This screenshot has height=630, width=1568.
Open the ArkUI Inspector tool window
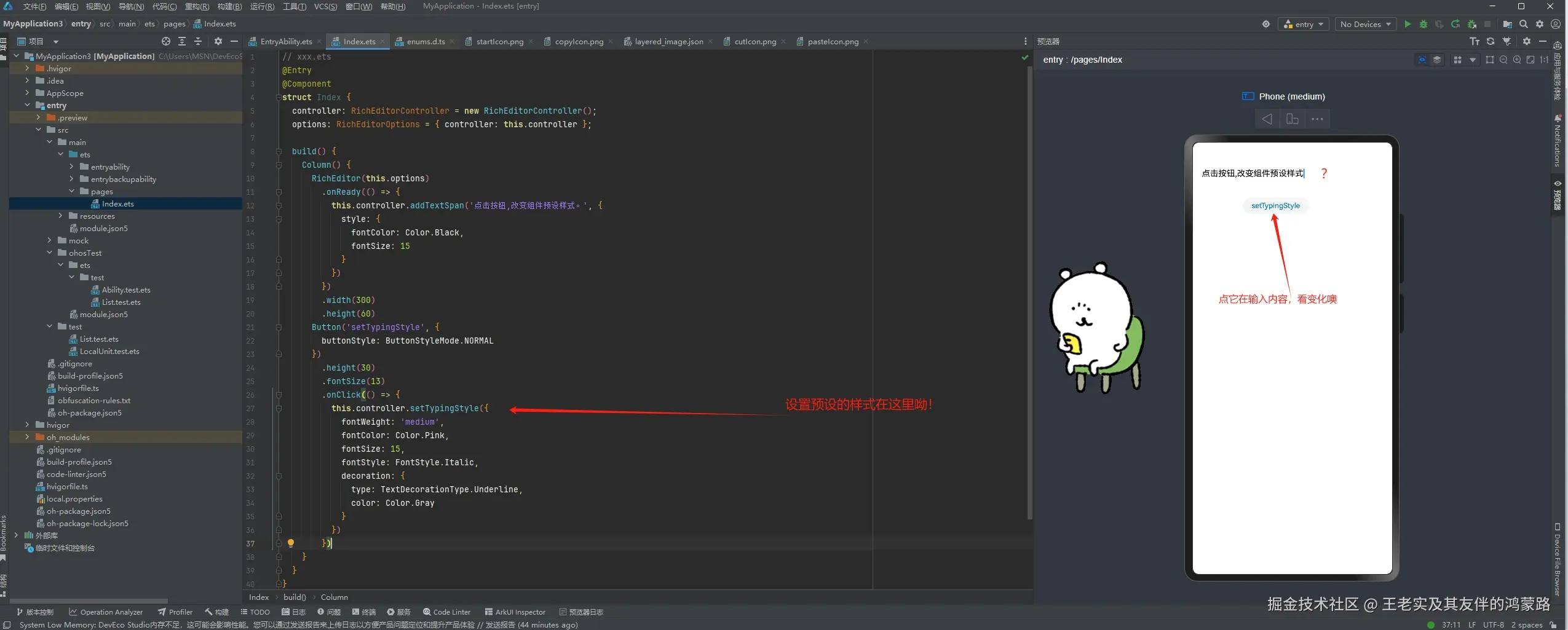[515, 612]
